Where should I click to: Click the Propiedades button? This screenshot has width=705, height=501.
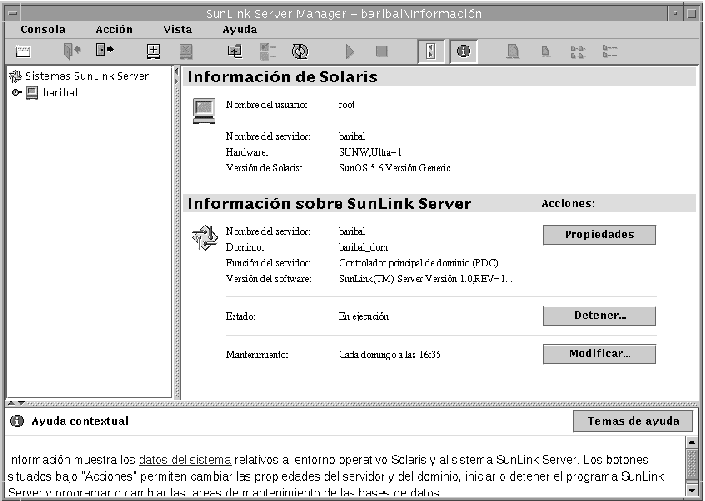(599, 235)
